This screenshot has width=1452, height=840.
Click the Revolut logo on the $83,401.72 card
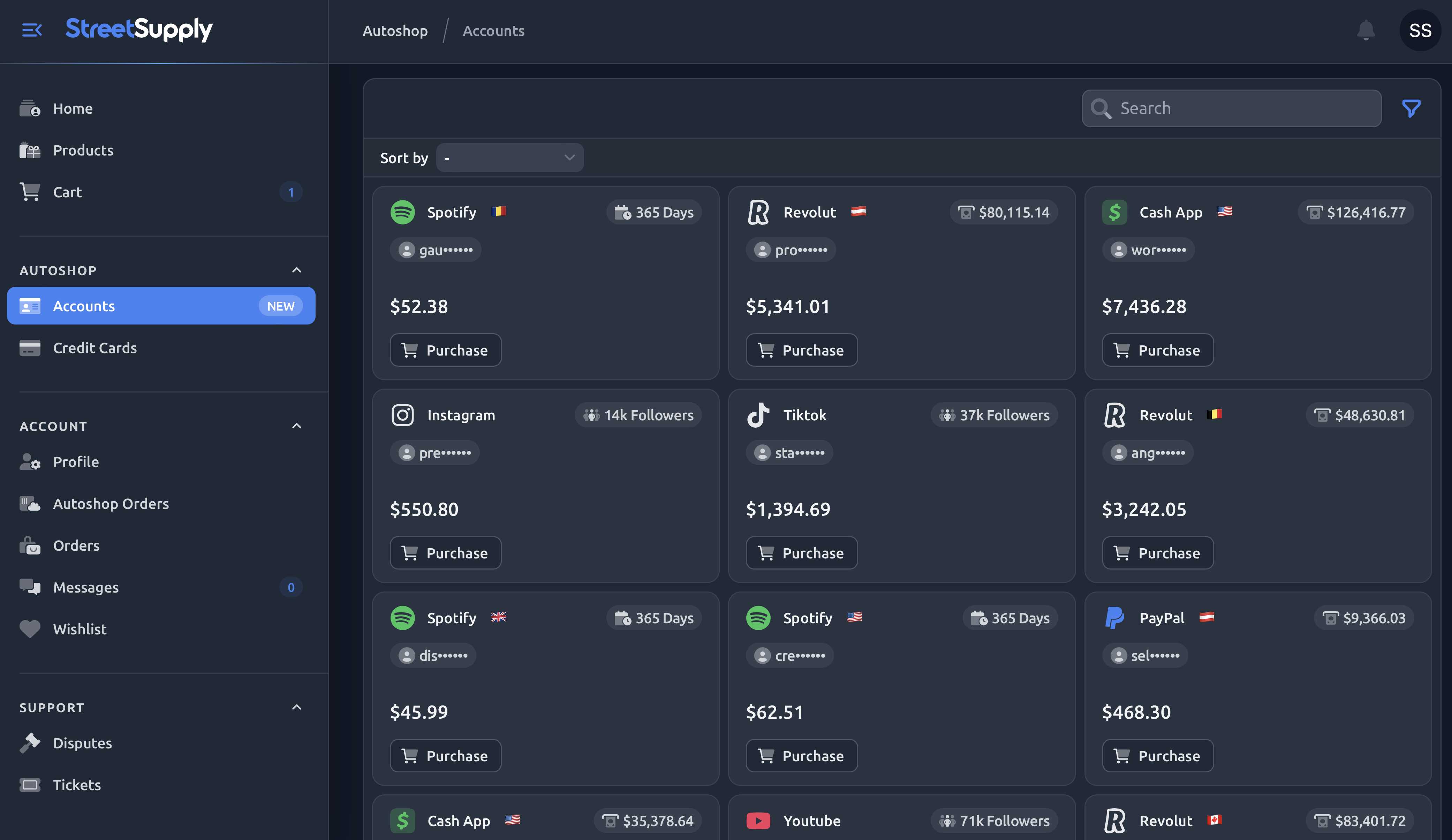pyautogui.click(x=1114, y=820)
